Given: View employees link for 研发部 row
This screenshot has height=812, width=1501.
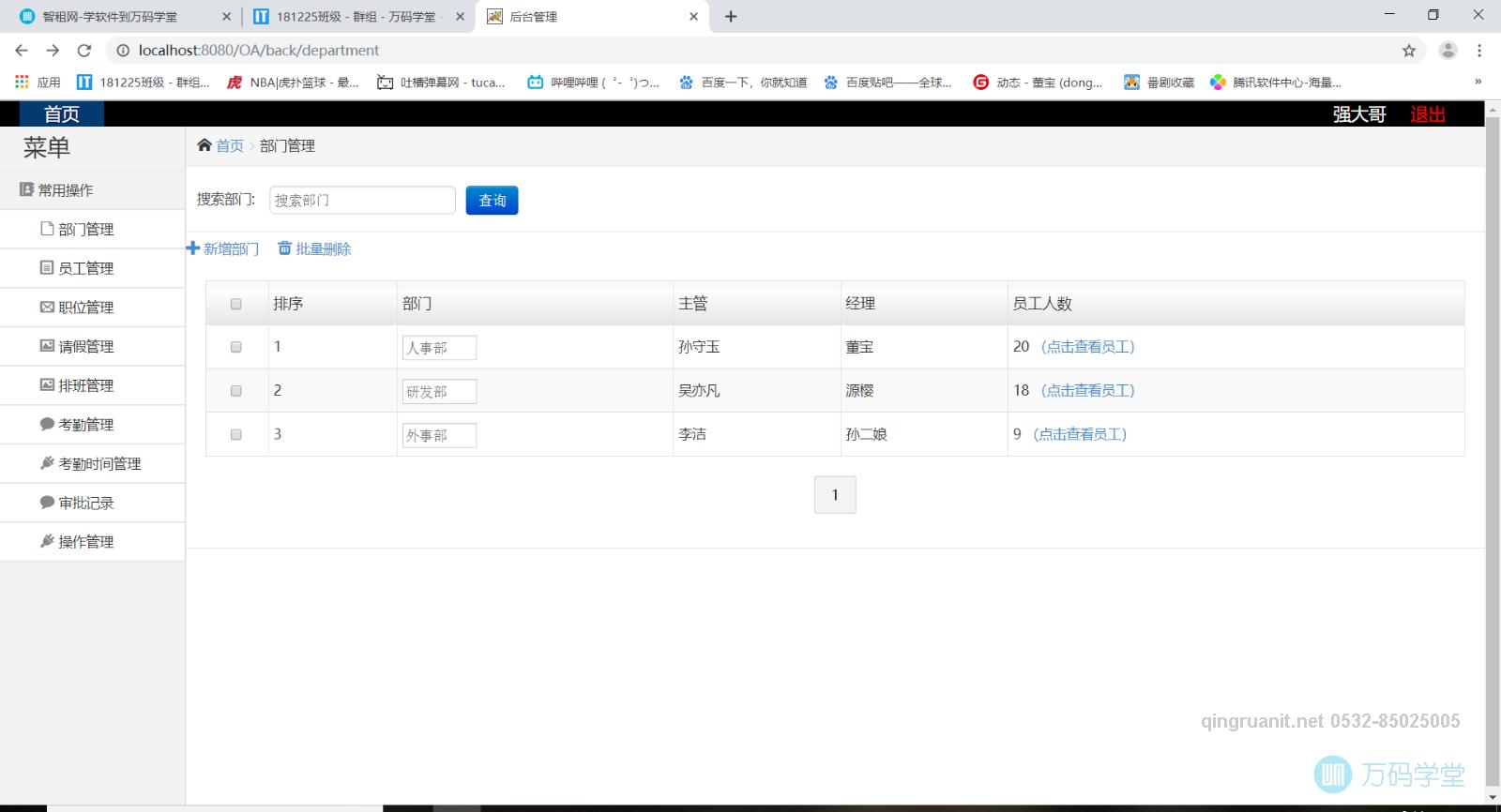Looking at the screenshot, I should [x=1088, y=391].
